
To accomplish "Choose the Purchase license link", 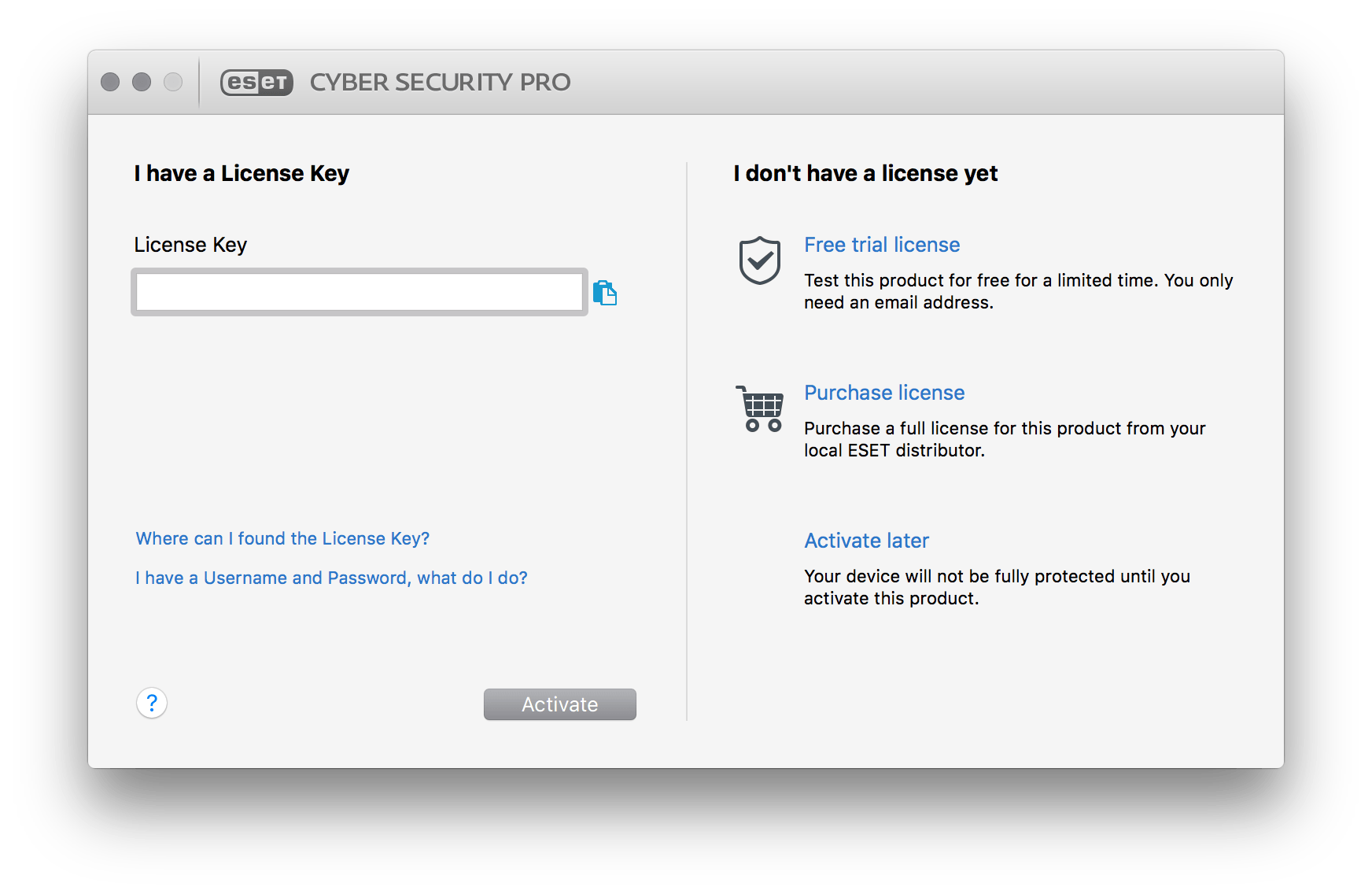I will point(883,393).
